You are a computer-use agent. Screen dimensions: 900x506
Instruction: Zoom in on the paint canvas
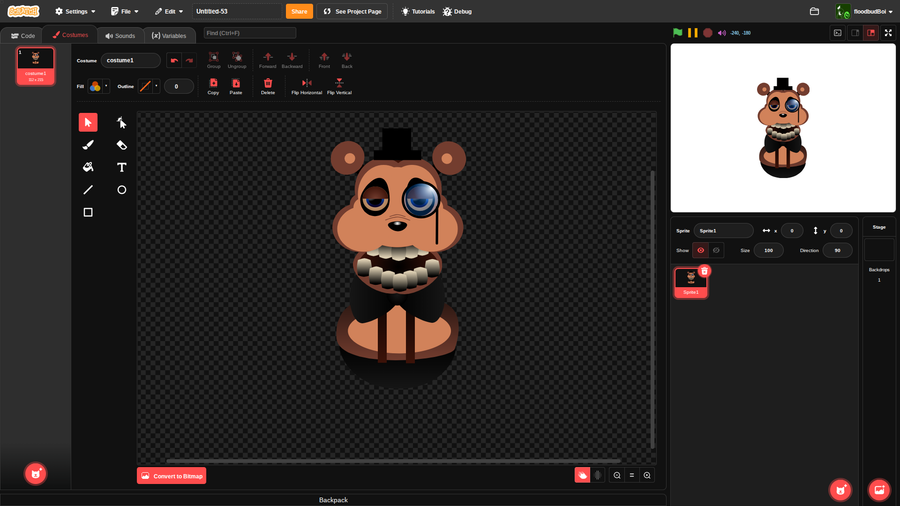(x=647, y=475)
